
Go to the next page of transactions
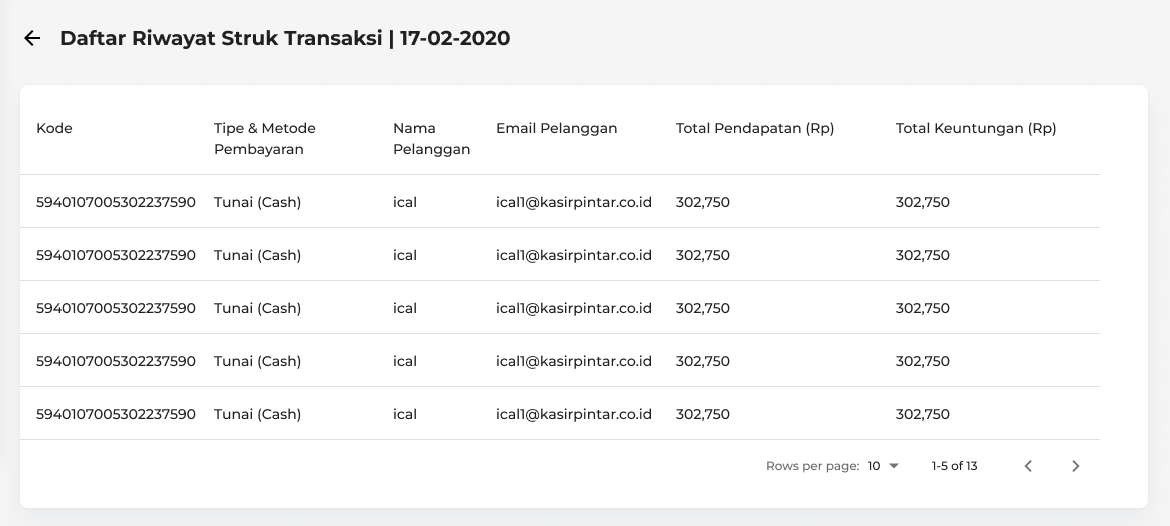pos(1075,466)
